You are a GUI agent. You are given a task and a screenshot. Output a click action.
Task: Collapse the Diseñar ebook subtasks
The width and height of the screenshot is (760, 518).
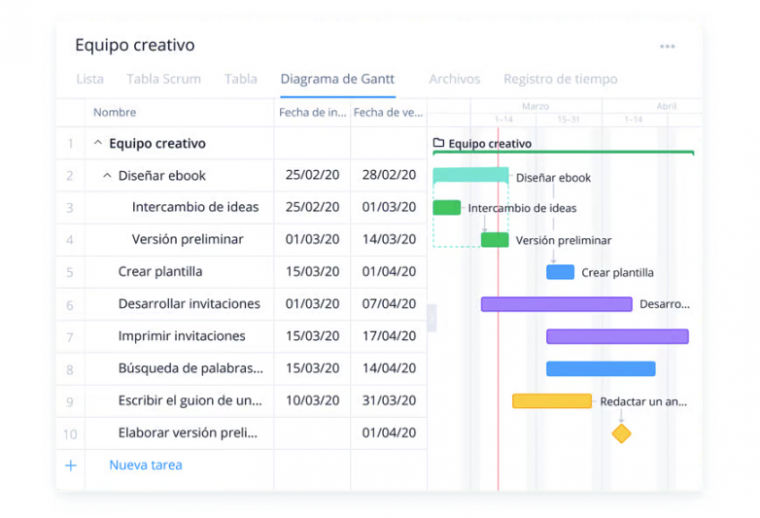tap(107, 175)
